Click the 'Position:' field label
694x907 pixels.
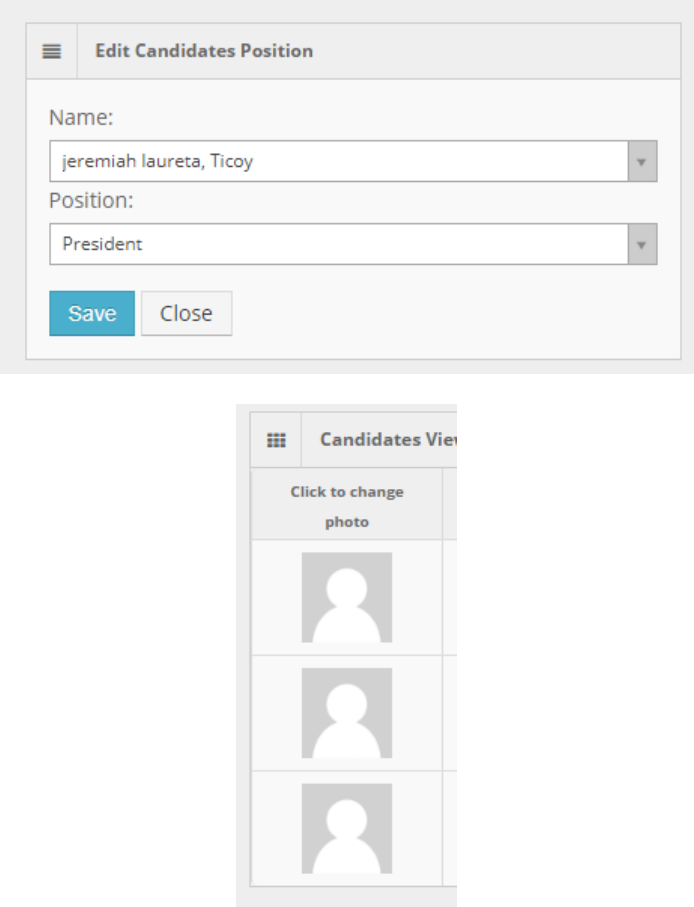[91, 201]
